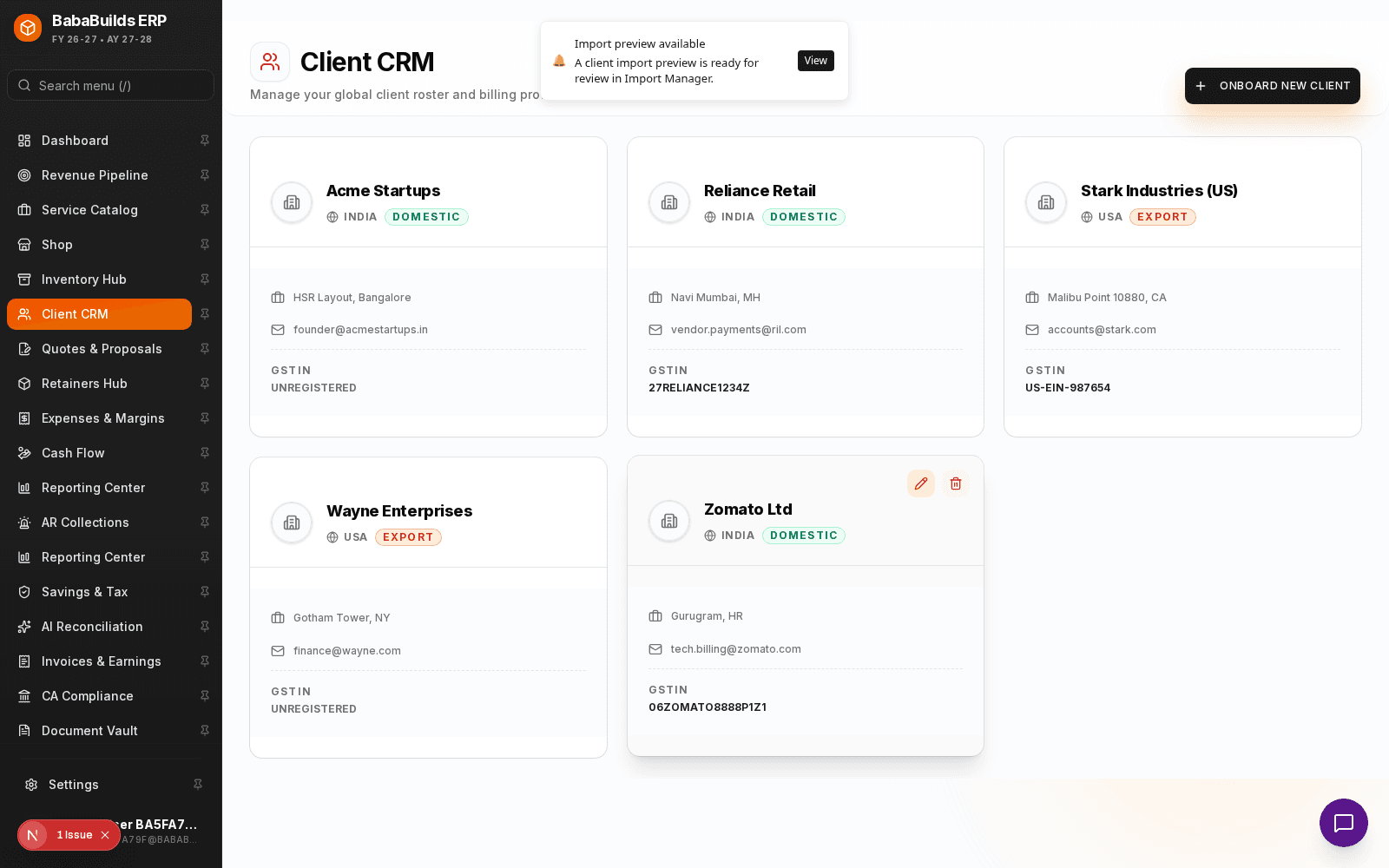
Task: Open CA Compliance
Action: (99, 696)
